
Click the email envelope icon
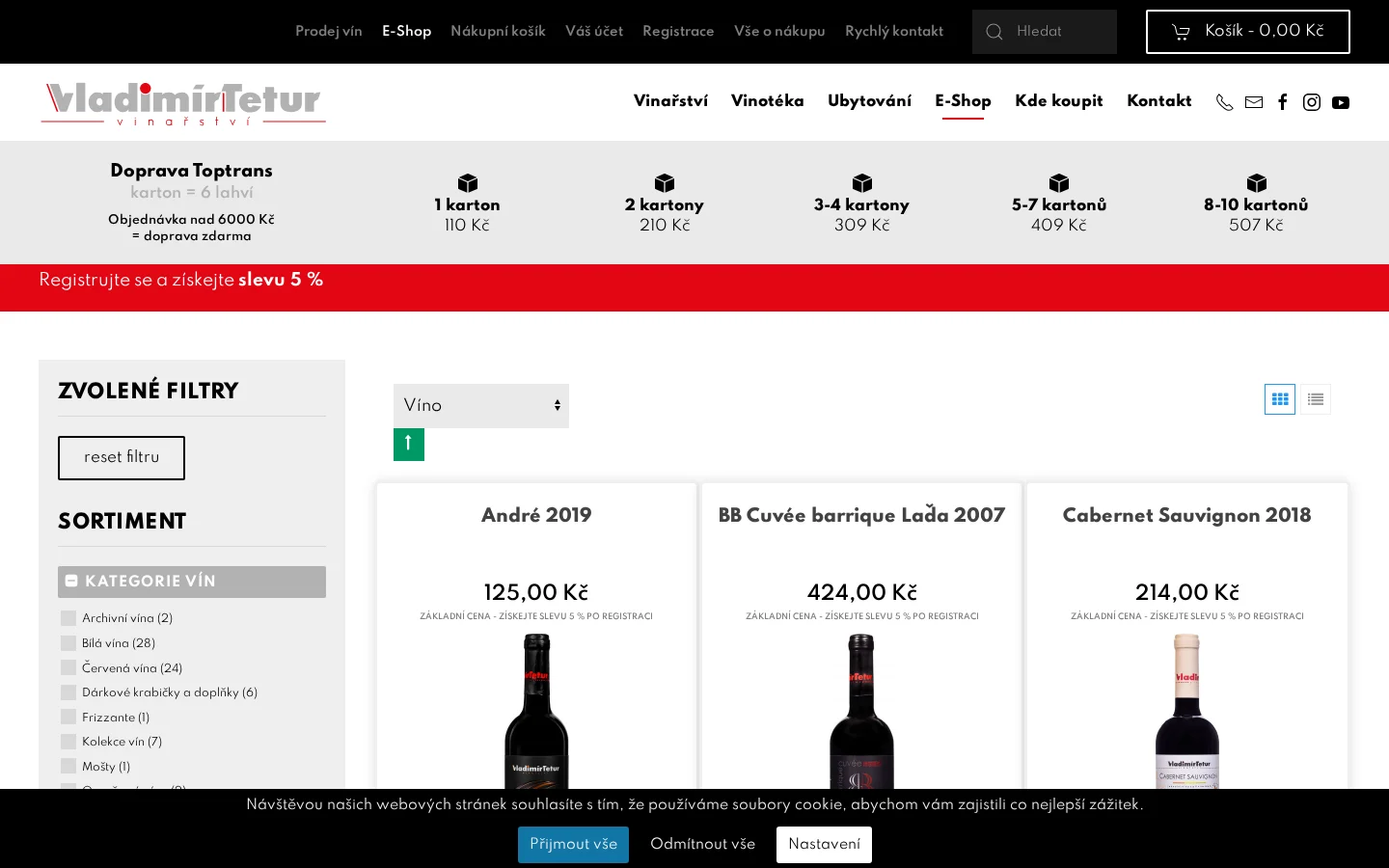(1254, 102)
